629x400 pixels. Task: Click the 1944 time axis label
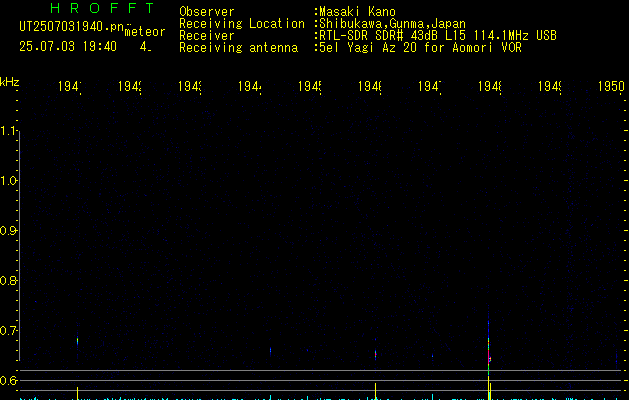point(250,86)
